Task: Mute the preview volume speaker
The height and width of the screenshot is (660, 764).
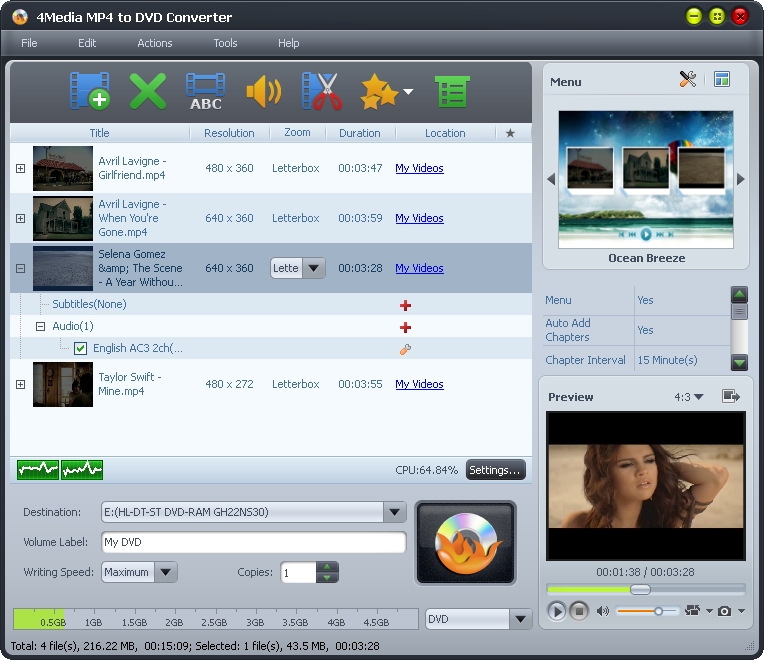Action: (x=603, y=611)
